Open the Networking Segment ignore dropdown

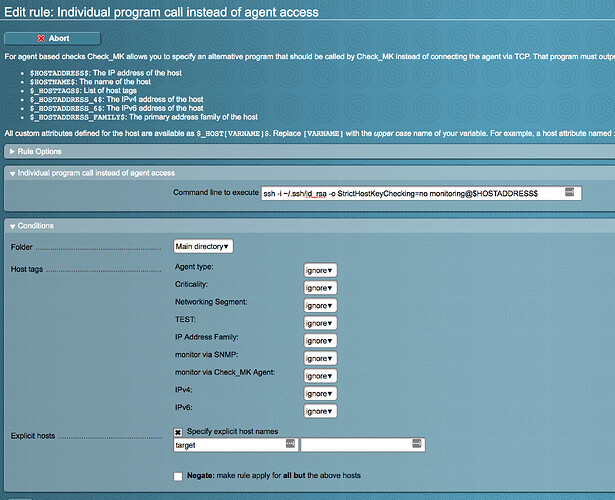click(x=320, y=305)
